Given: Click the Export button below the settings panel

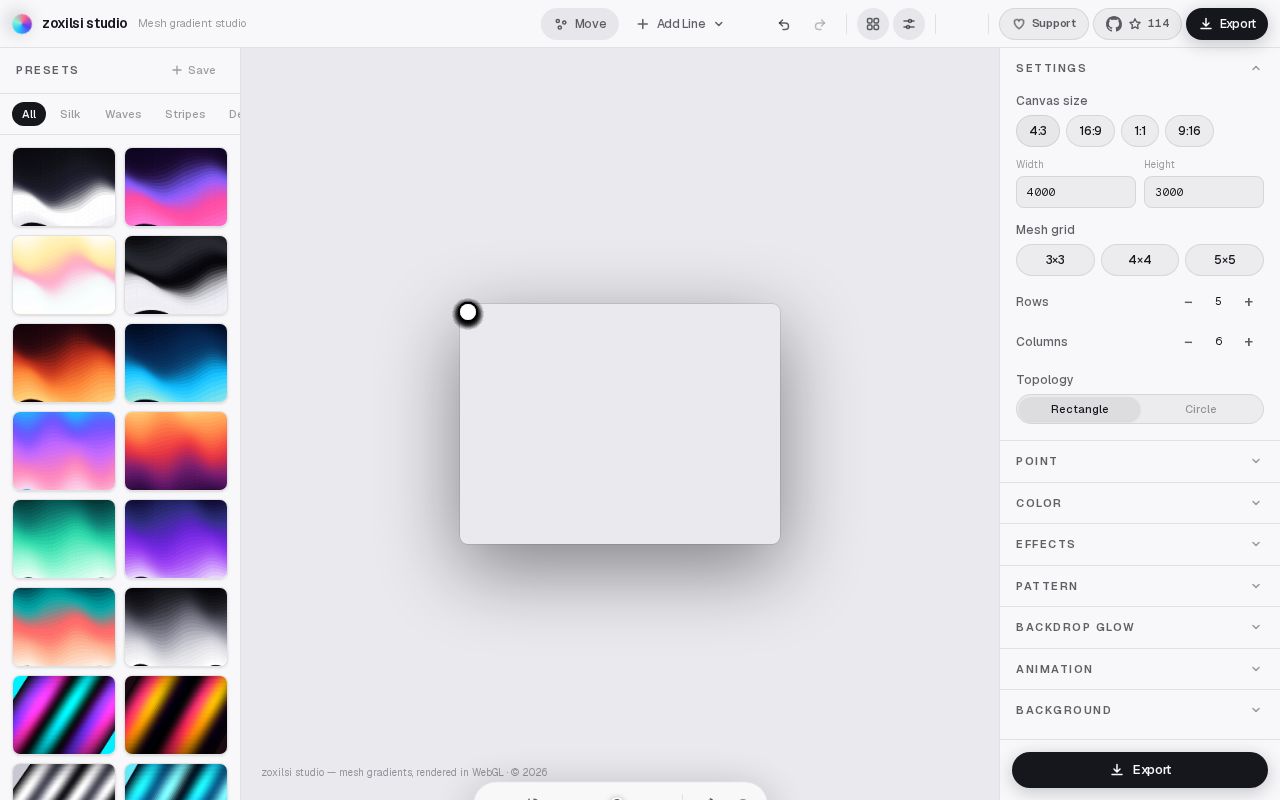Looking at the screenshot, I should (x=1140, y=770).
